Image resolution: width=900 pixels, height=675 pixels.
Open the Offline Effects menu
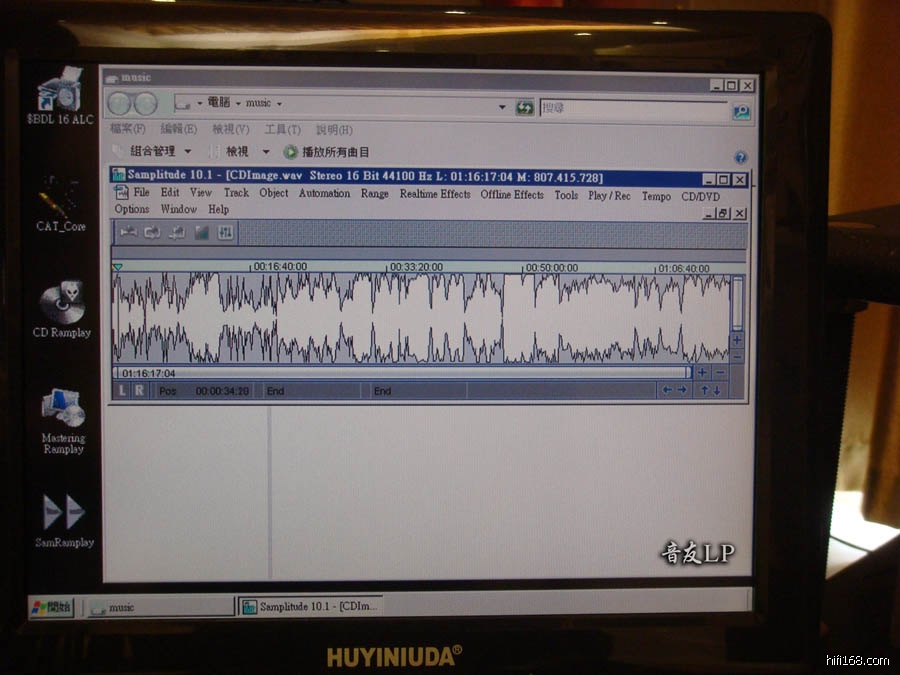click(x=512, y=195)
